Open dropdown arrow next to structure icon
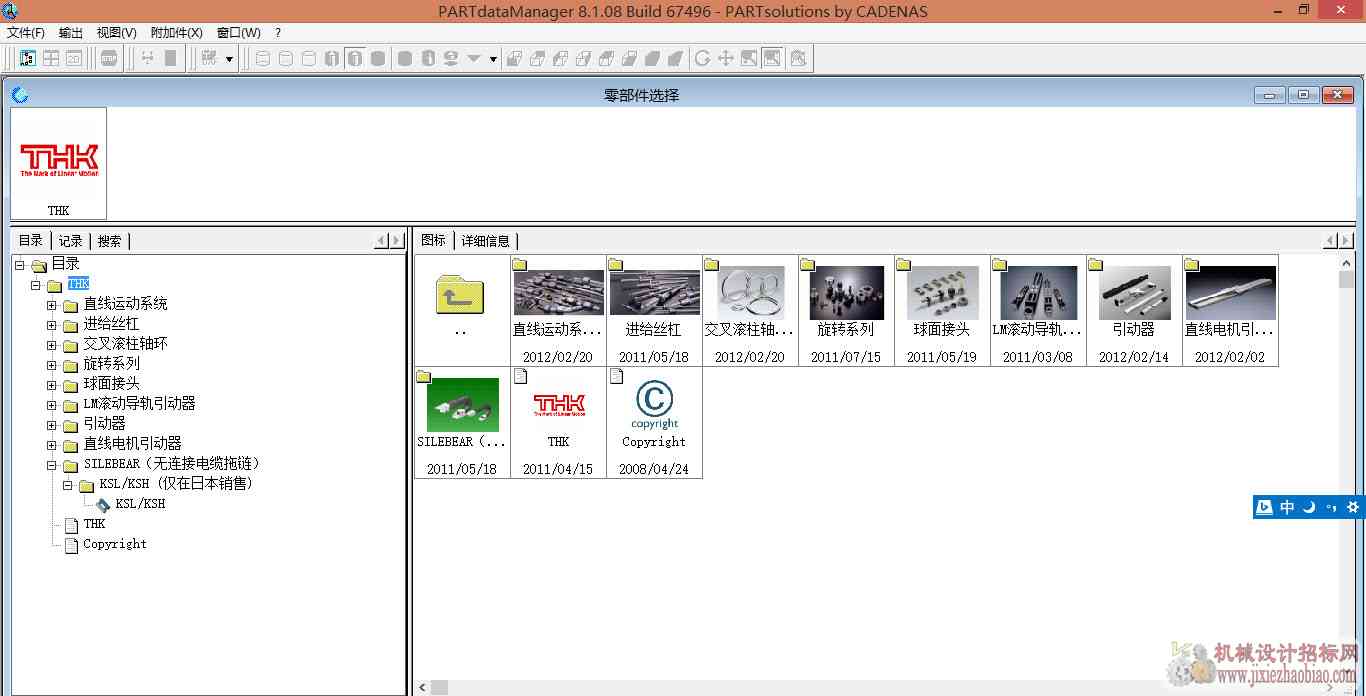 click(229, 59)
